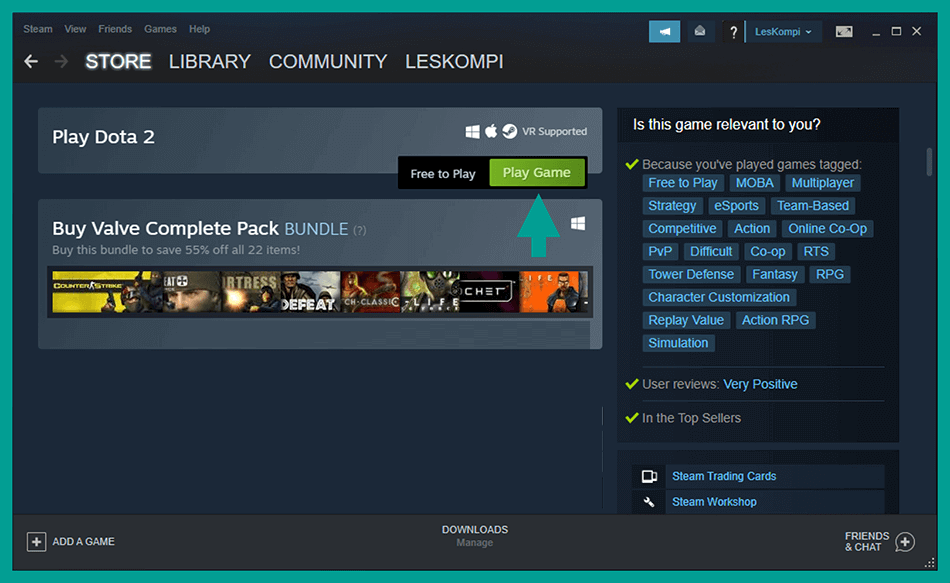Open the Steam menu

tap(38, 29)
